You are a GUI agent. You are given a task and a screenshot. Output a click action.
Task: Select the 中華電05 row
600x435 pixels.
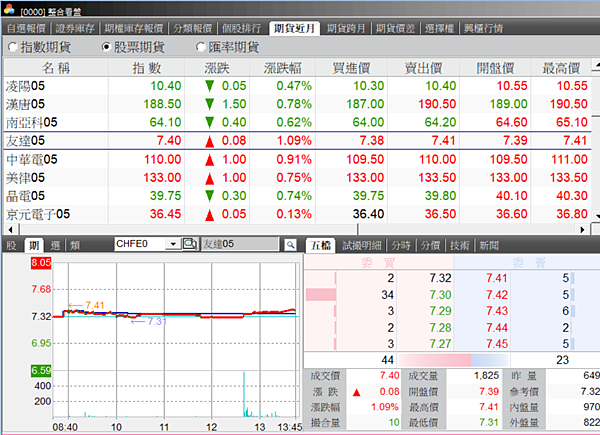click(297, 159)
